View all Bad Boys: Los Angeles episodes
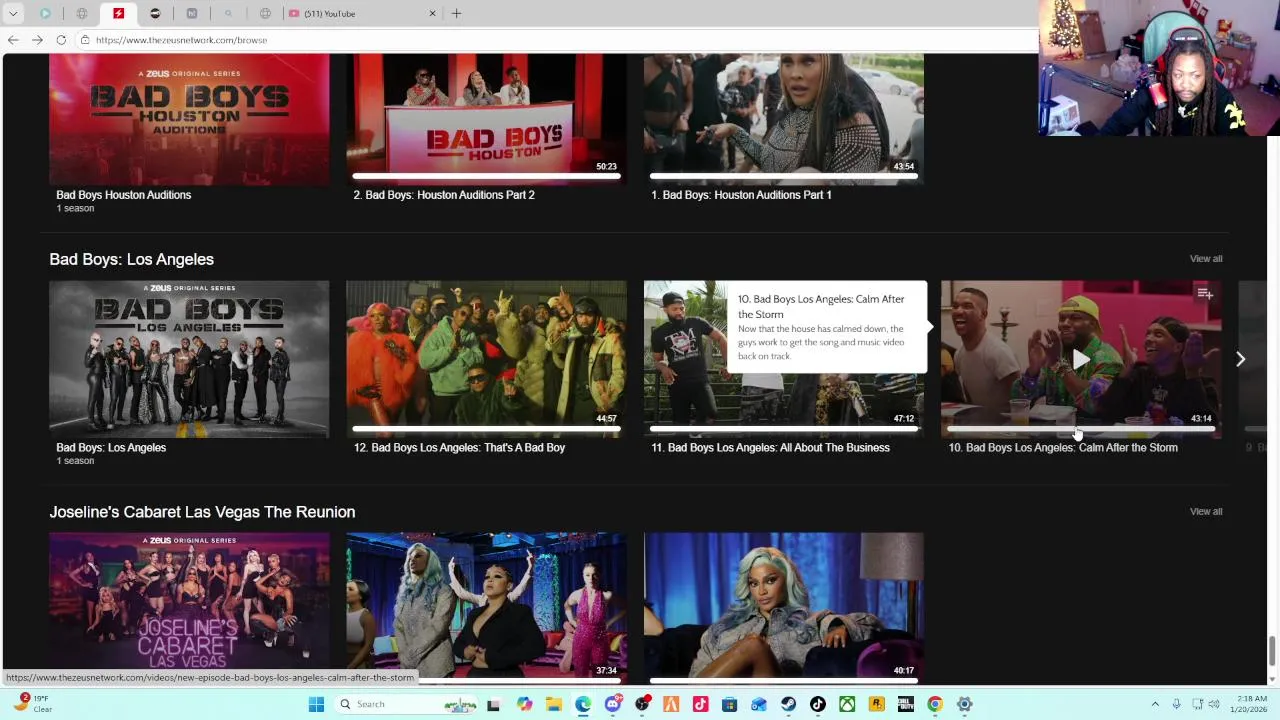Screen dimensions: 1280x720 1205,259
